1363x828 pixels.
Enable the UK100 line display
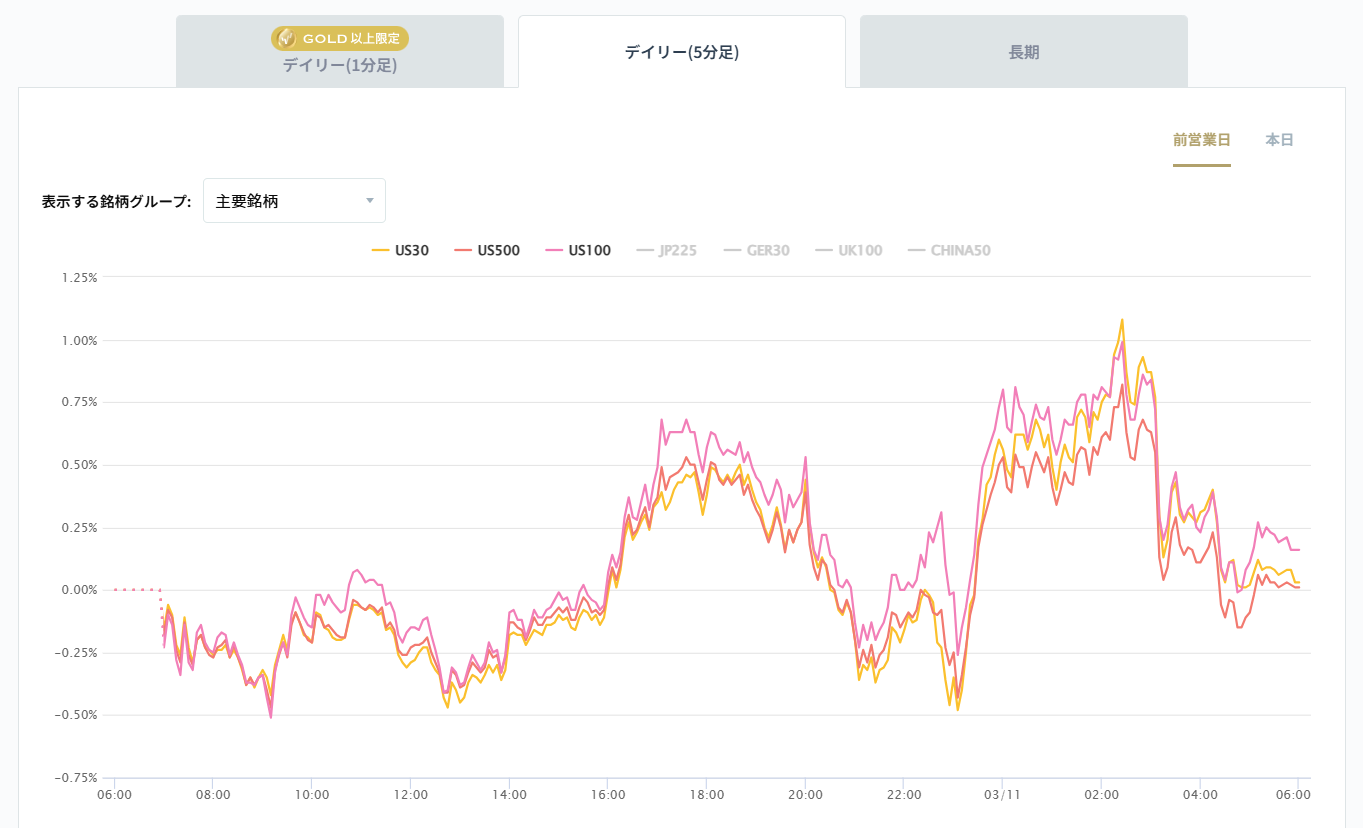coord(858,250)
